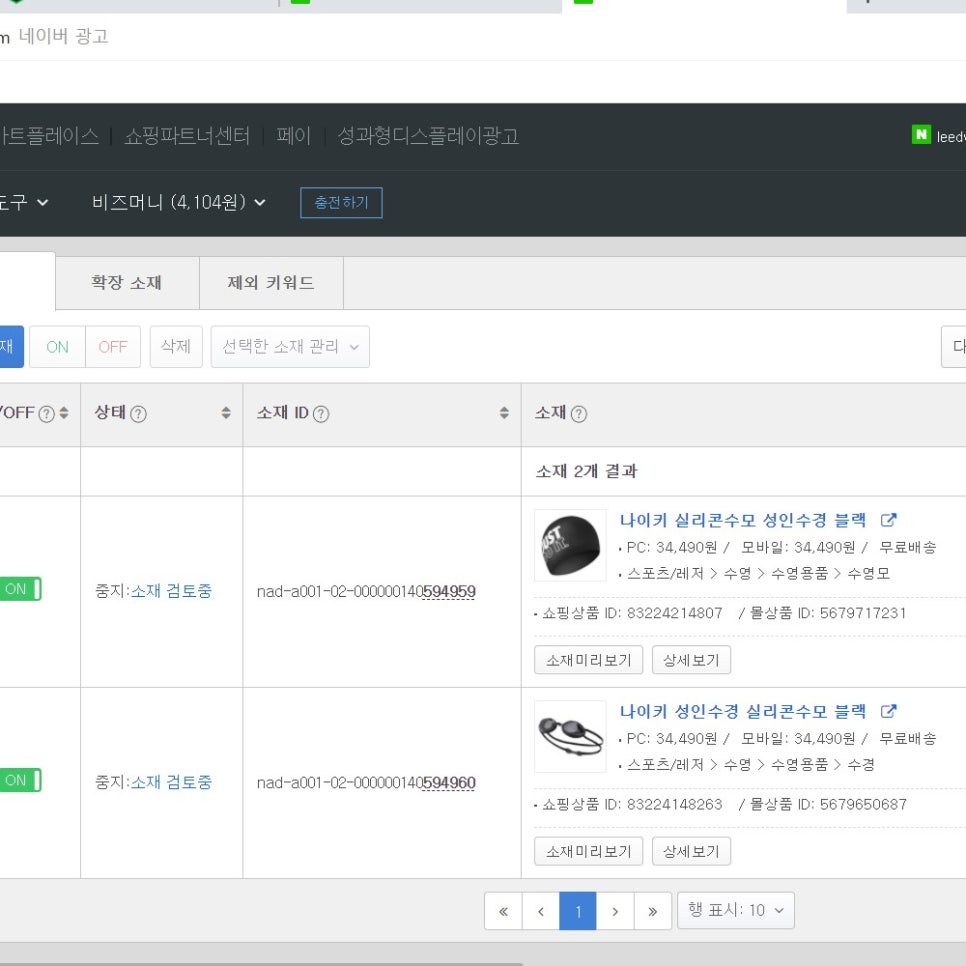Click category path ending in 수경
Image resolution: width=966 pixels, height=966 pixels.
pyautogui.click(x=750, y=765)
